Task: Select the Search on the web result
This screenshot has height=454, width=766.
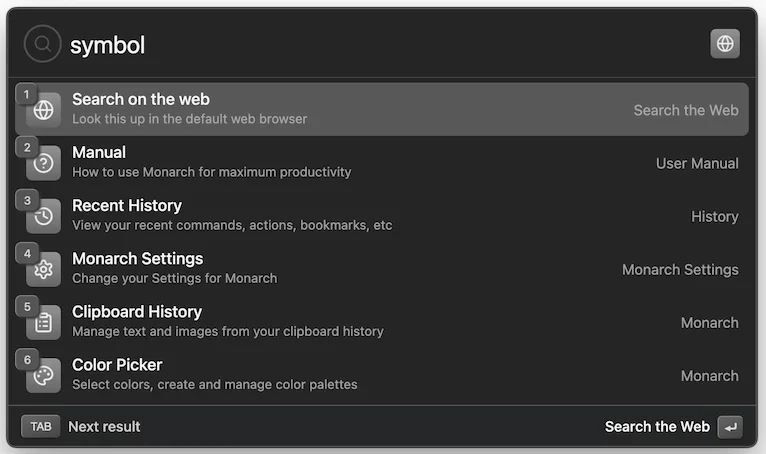Action: [x=380, y=110]
